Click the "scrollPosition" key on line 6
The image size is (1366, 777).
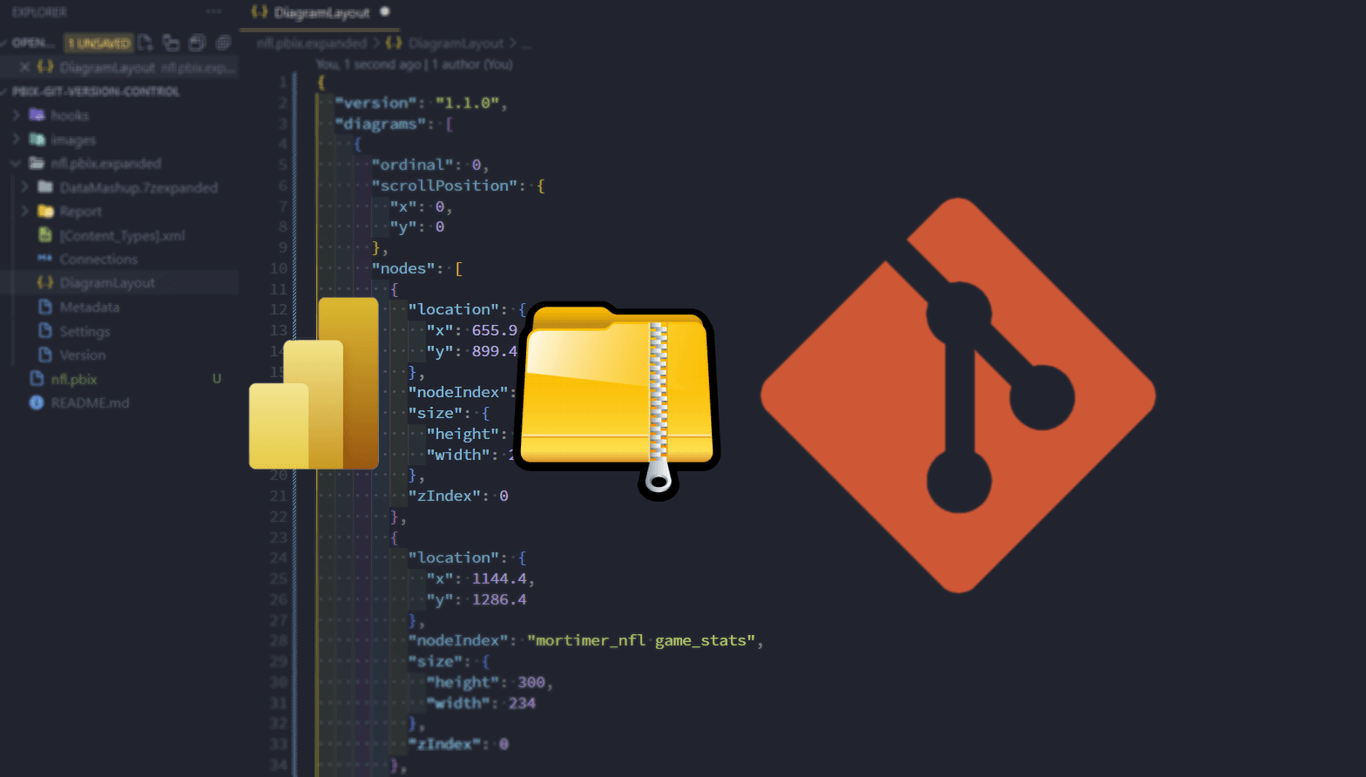[x=445, y=186]
